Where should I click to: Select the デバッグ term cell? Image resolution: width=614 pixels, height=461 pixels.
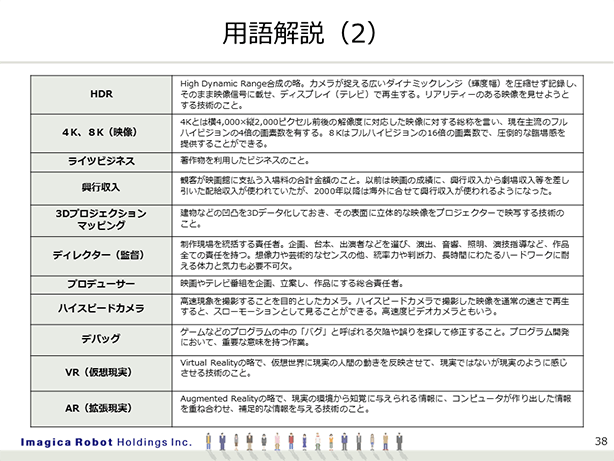101,339
